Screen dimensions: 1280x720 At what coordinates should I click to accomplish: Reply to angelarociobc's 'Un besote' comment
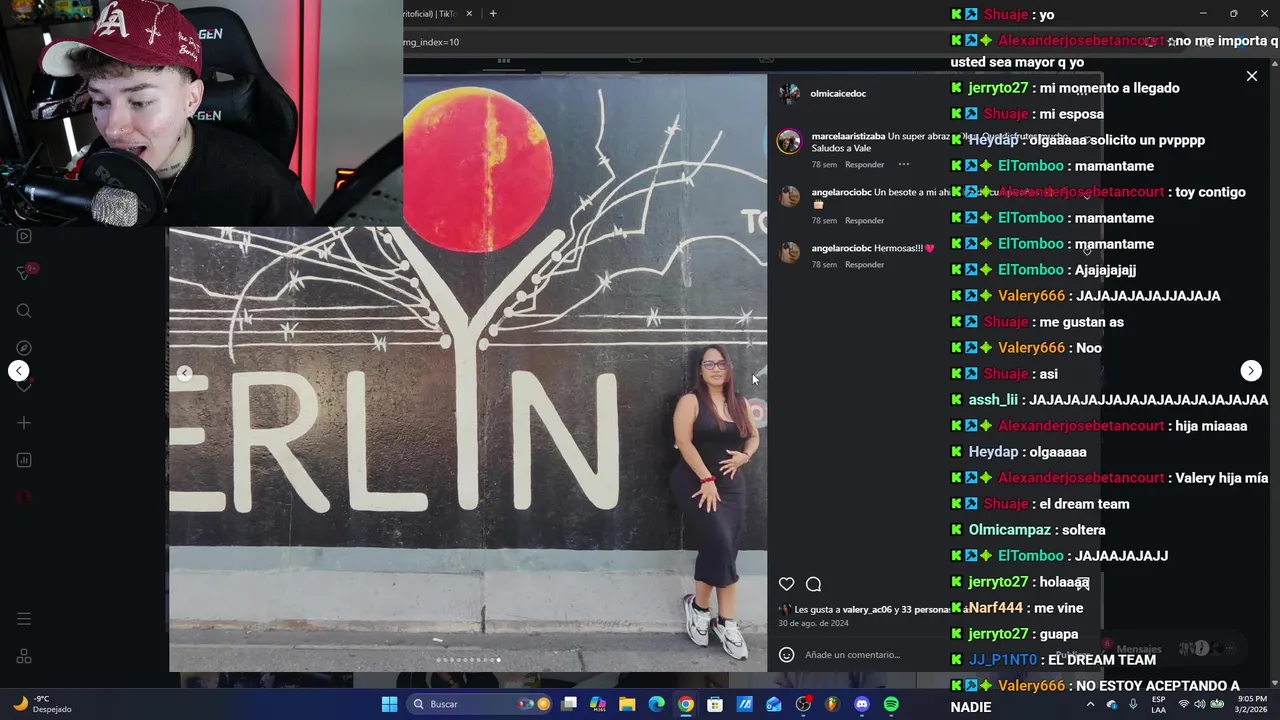click(865, 221)
